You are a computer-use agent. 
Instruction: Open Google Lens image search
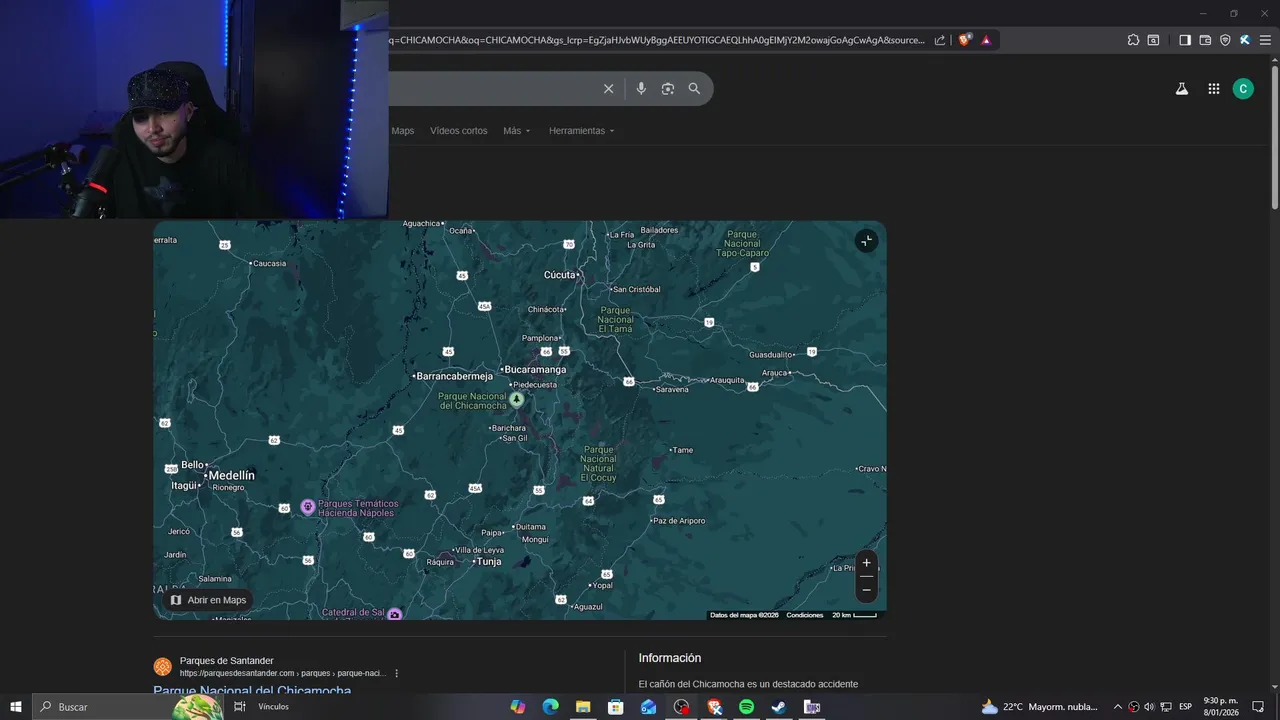point(668,89)
